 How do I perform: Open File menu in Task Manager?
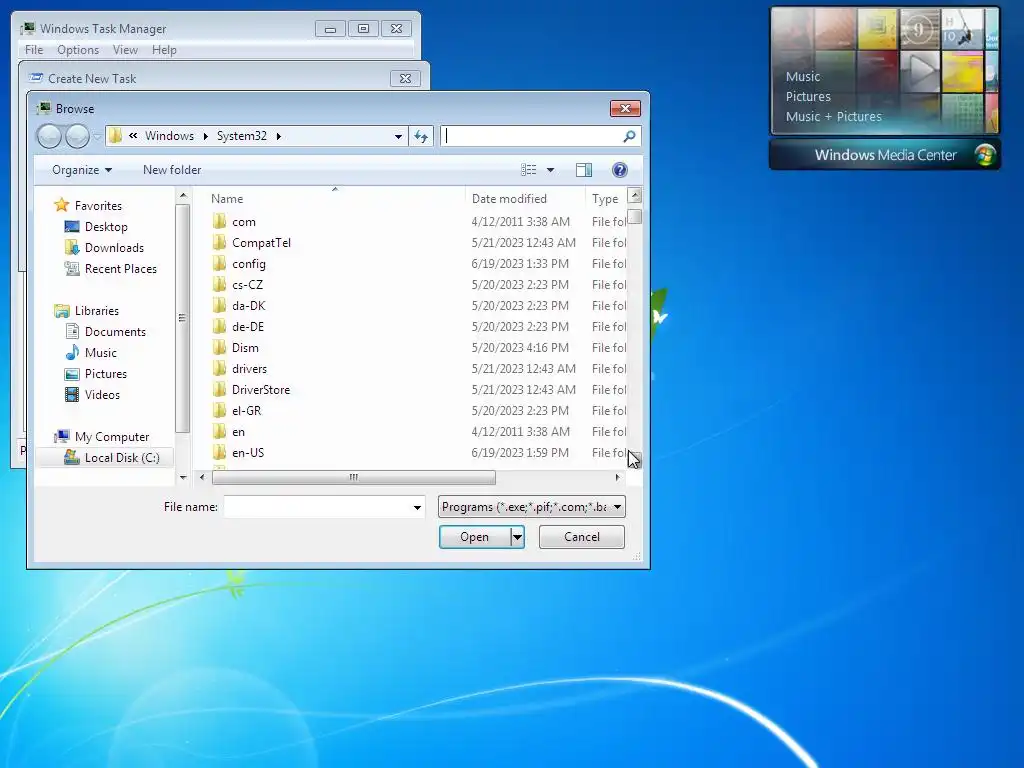34,50
